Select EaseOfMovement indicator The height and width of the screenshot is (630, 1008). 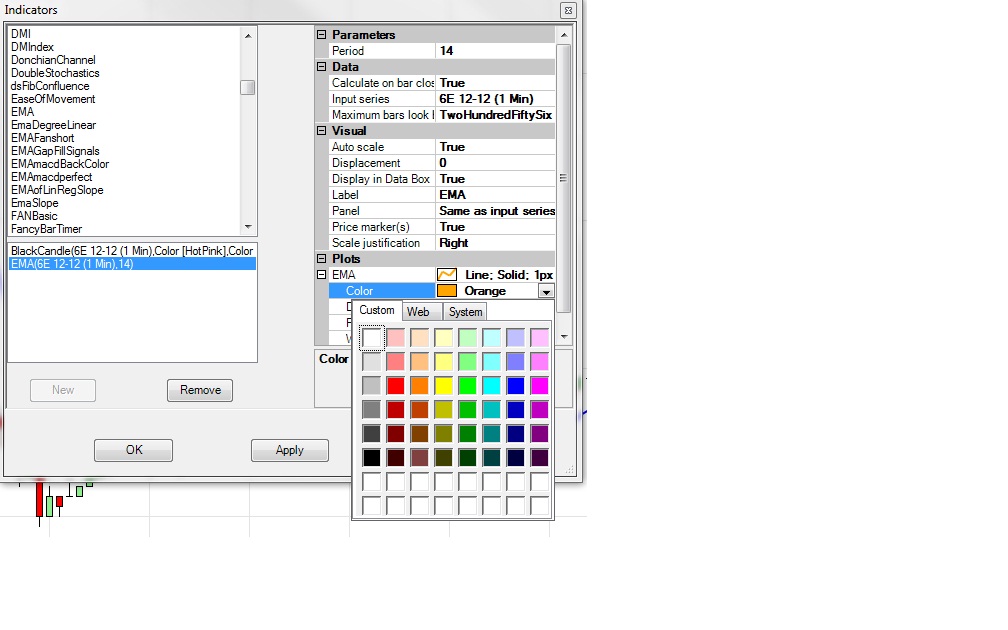click(x=53, y=99)
